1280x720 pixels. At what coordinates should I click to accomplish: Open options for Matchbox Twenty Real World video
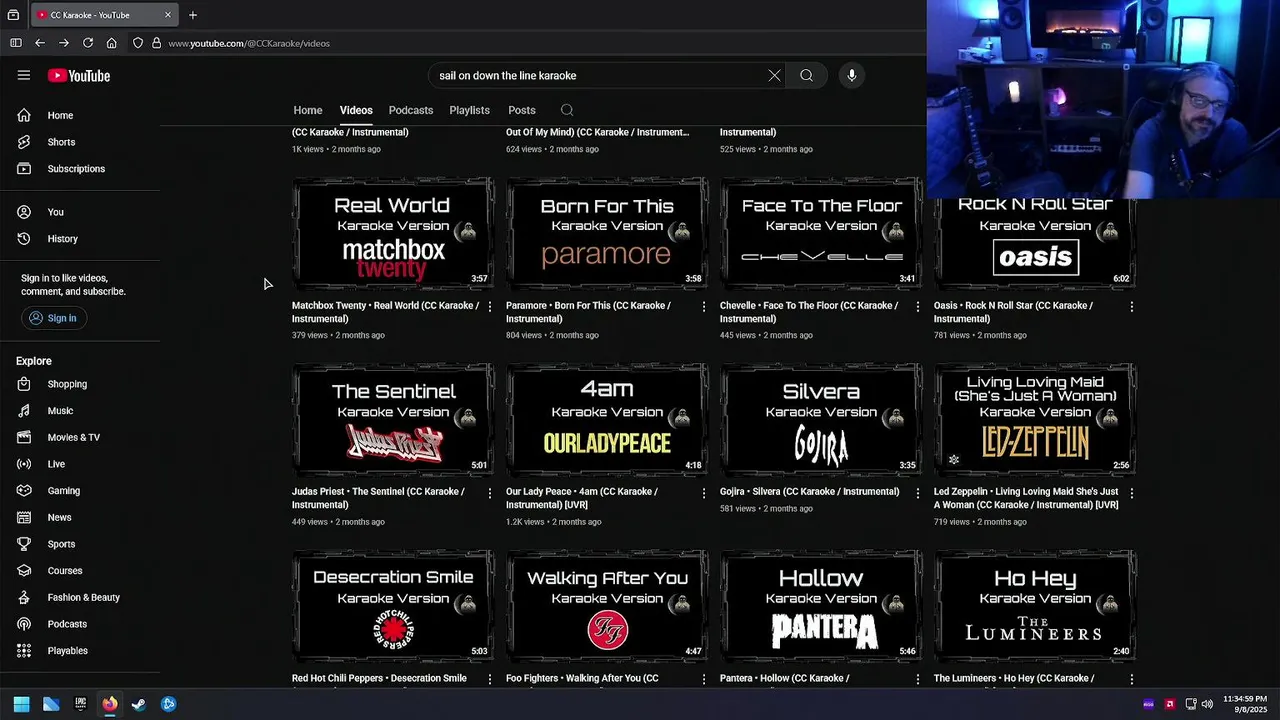coord(489,307)
